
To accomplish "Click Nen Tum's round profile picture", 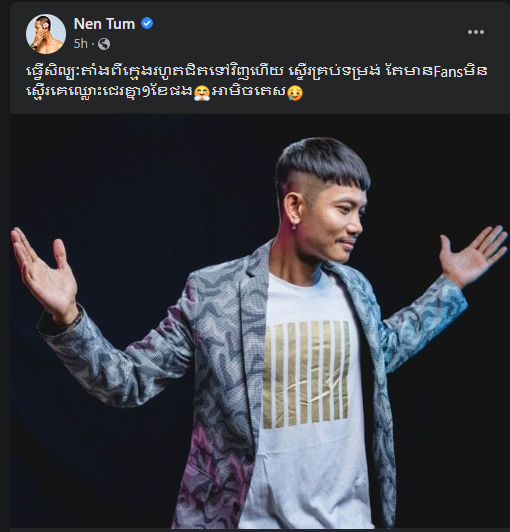I will tap(46, 34).
